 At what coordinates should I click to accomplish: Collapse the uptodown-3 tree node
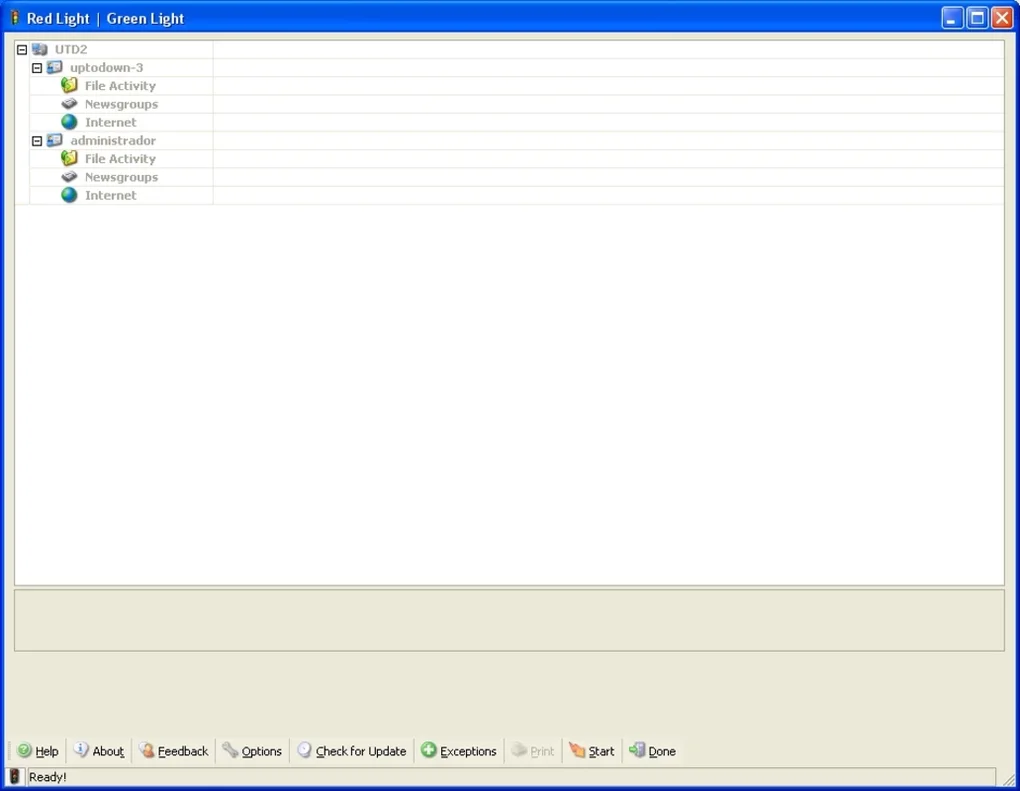pyautogui.click(x=37, y=68)
